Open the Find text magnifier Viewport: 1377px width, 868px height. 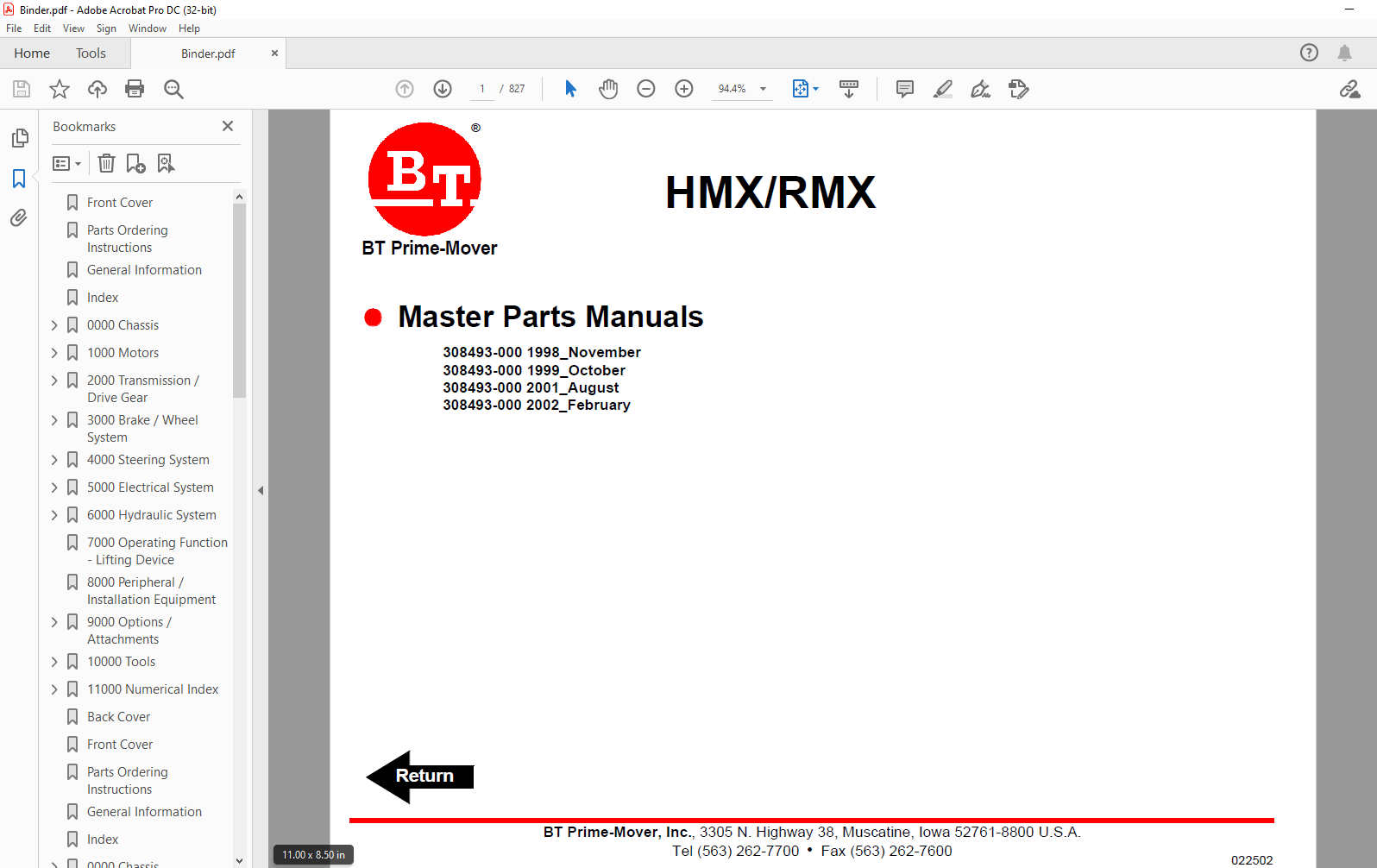point(173,89)
